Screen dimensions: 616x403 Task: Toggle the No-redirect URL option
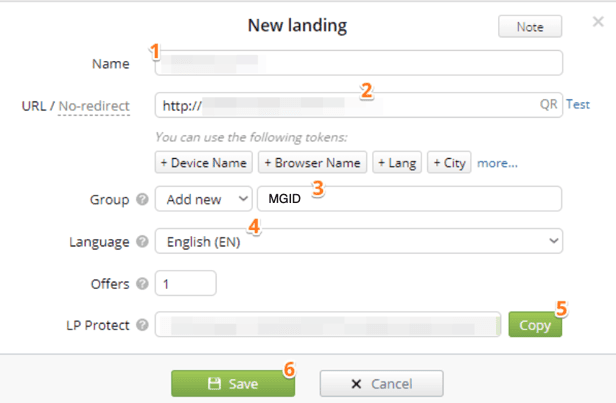click(x=94, y=105)
